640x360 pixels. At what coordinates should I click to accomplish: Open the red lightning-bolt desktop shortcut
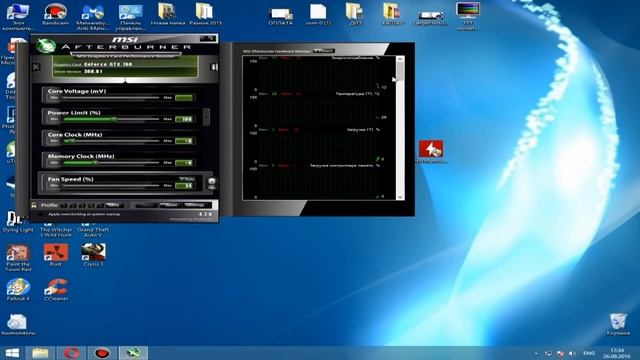click(431, 151)
